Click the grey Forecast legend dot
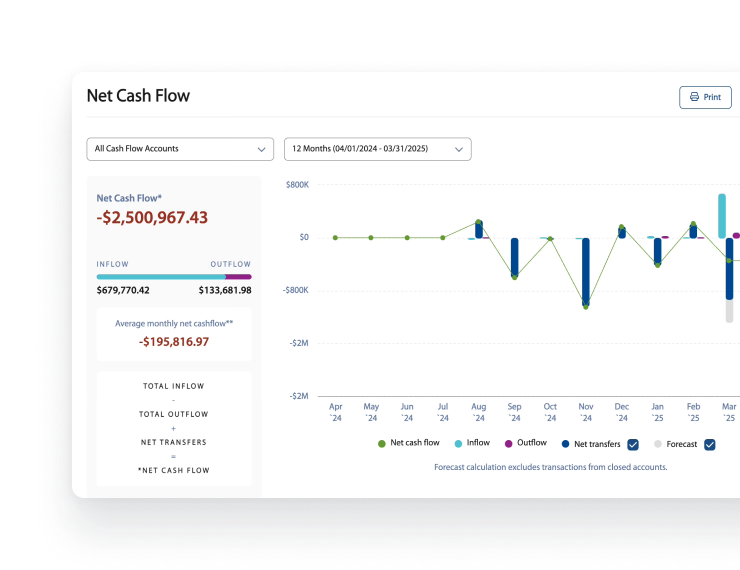740x570 pixels. pos(657,444)
